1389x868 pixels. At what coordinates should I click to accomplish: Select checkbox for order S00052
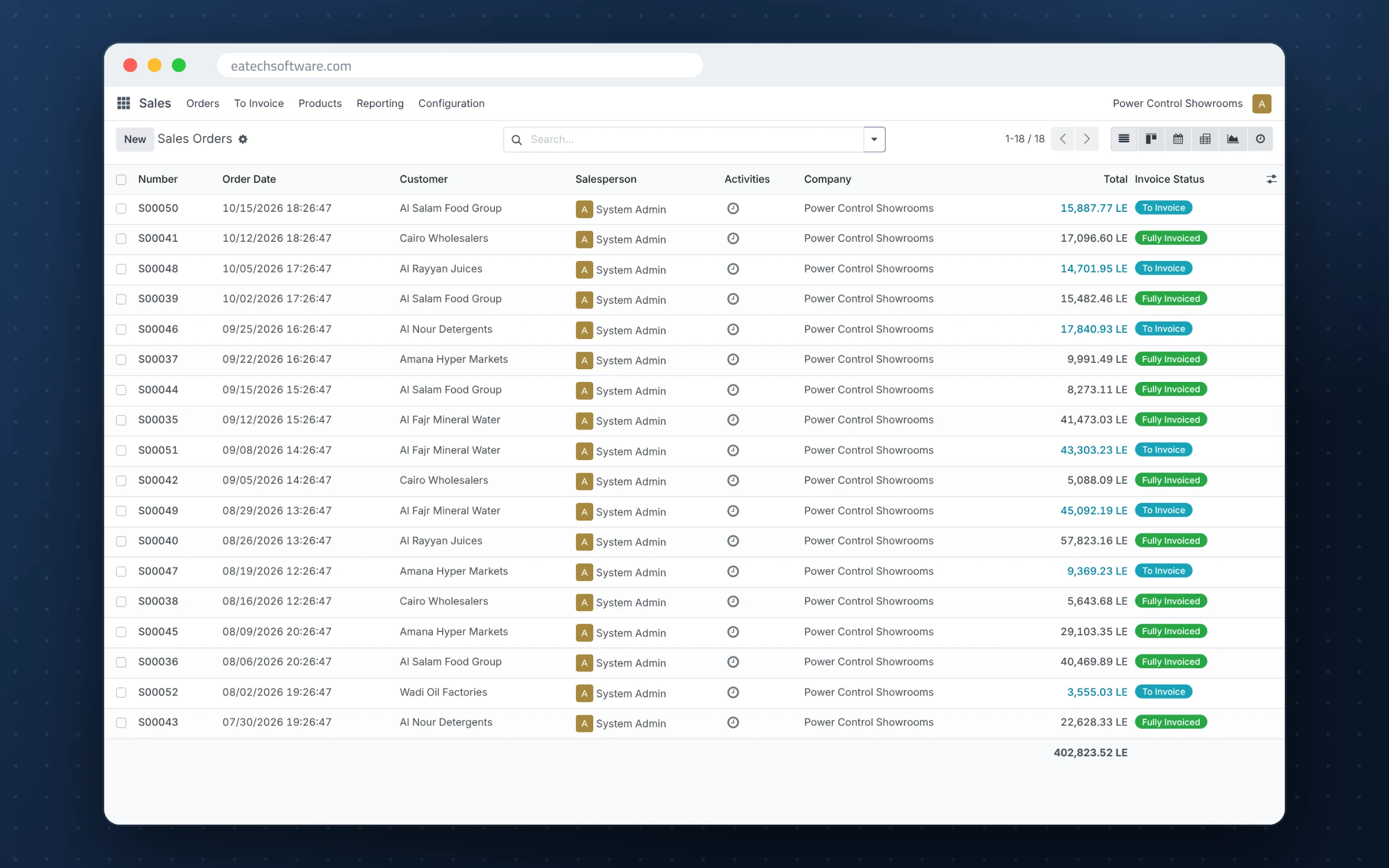(121, 692)
